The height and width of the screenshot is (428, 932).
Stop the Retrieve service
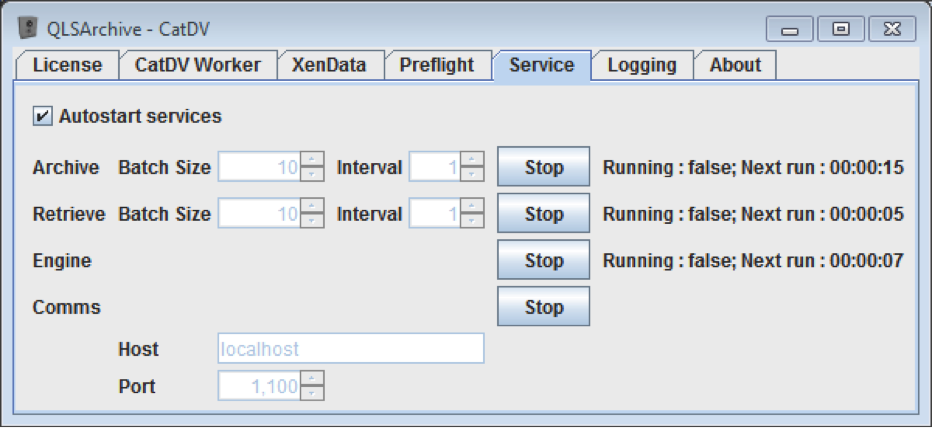click(543, 213)
